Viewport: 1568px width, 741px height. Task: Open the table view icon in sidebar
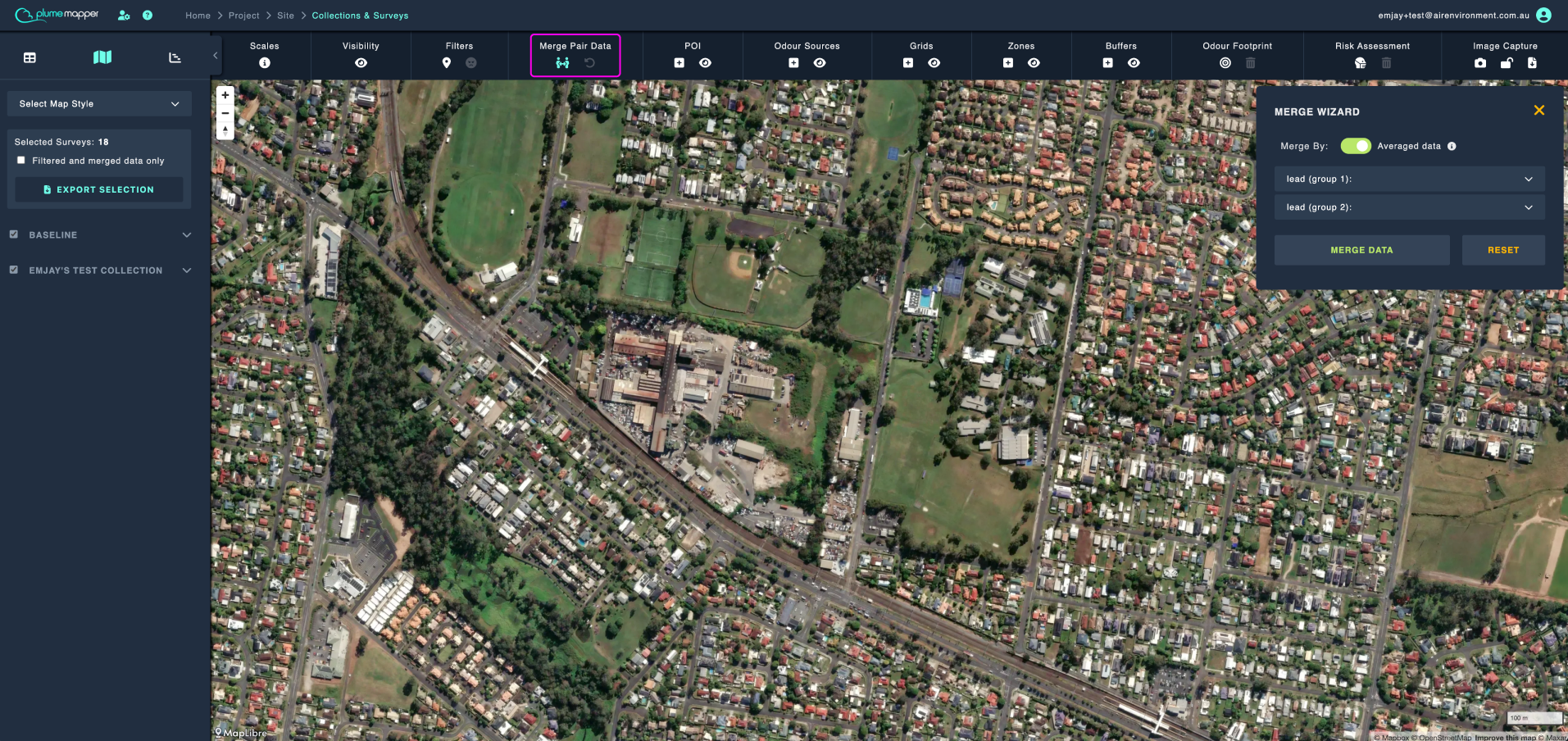[x=30, y=57]
